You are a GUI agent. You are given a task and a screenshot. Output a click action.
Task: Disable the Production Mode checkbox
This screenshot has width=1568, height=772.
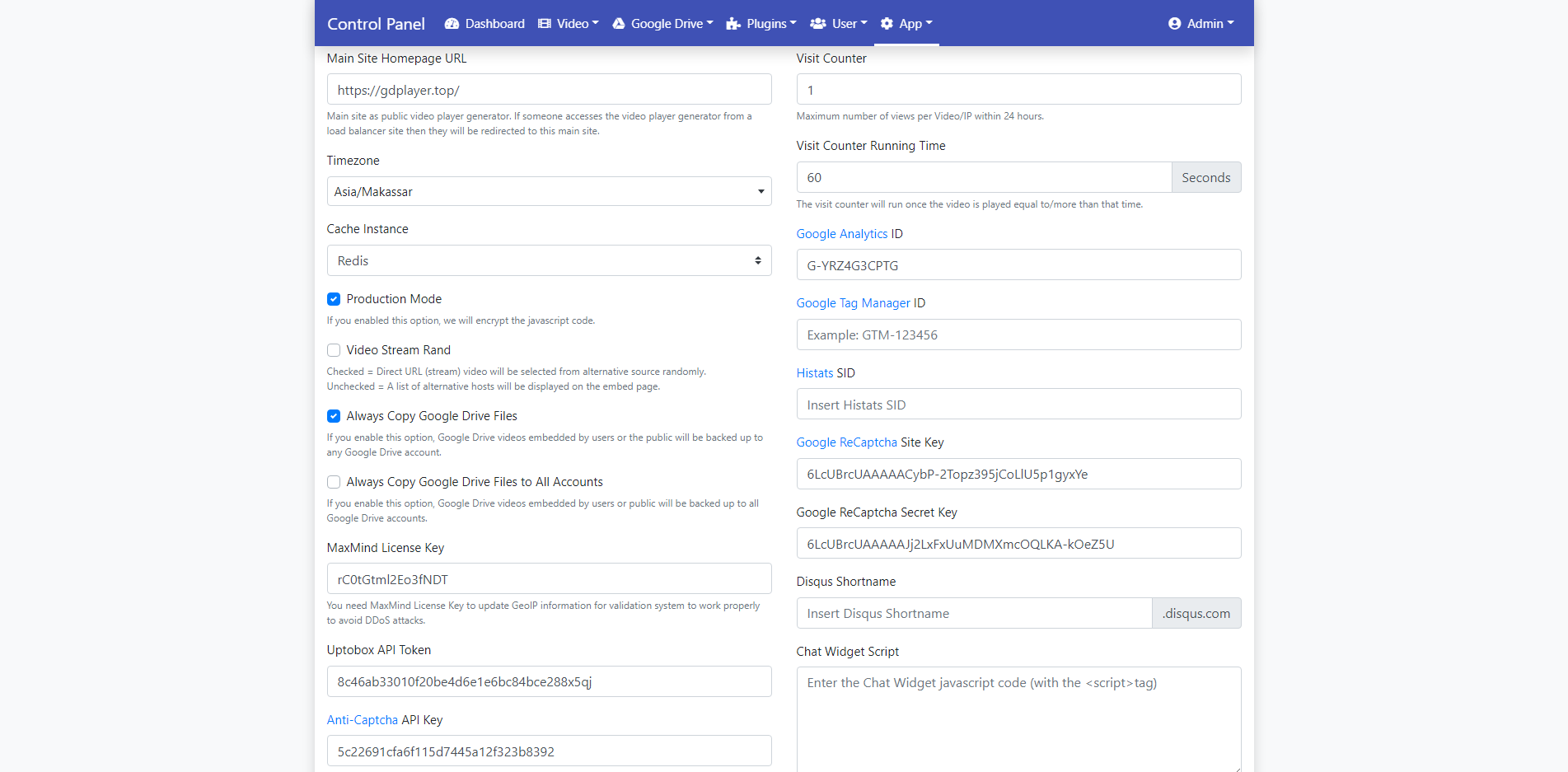334,299
